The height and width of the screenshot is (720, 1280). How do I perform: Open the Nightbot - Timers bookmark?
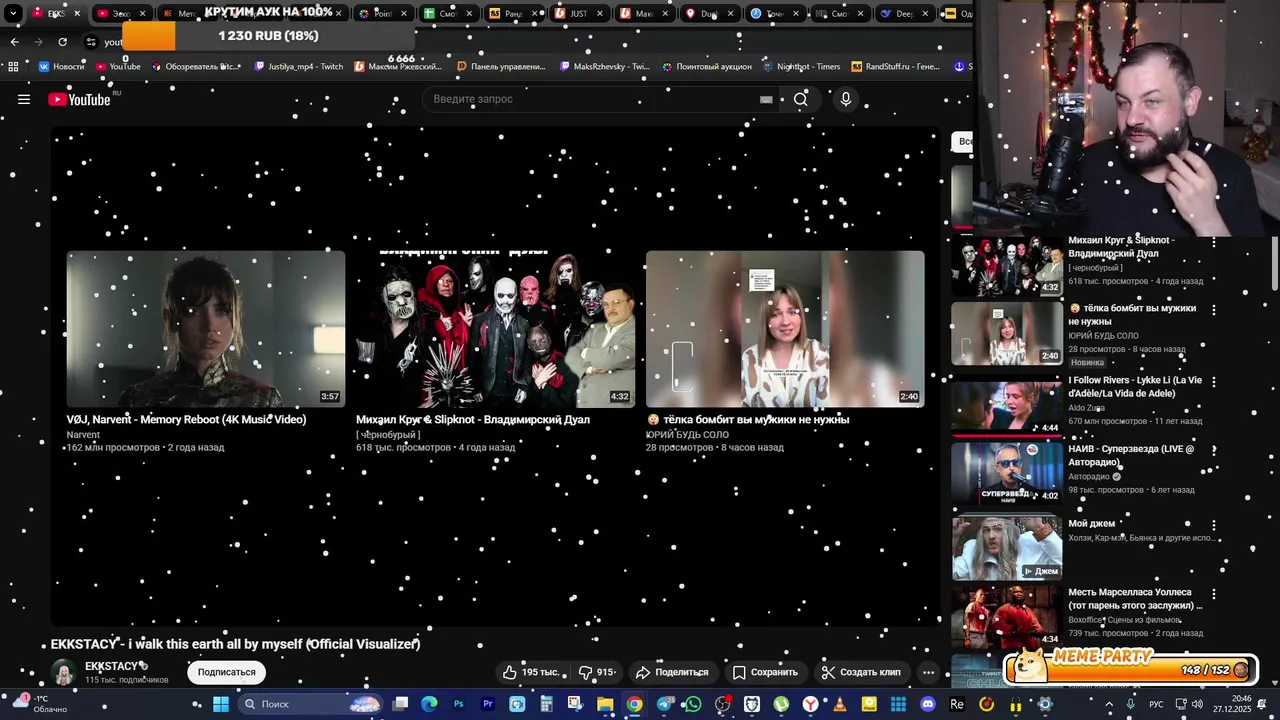[x=801, y=66]
